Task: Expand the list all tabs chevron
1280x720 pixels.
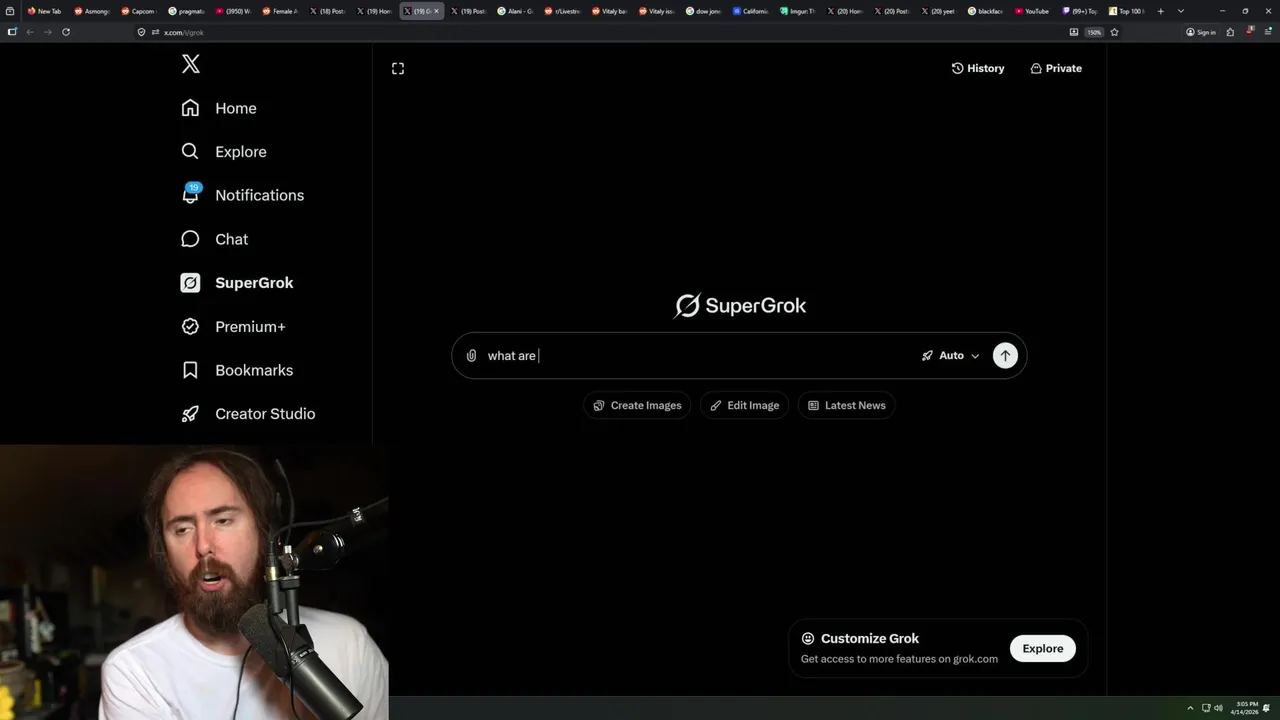Action: click(x=1181, y=11)
